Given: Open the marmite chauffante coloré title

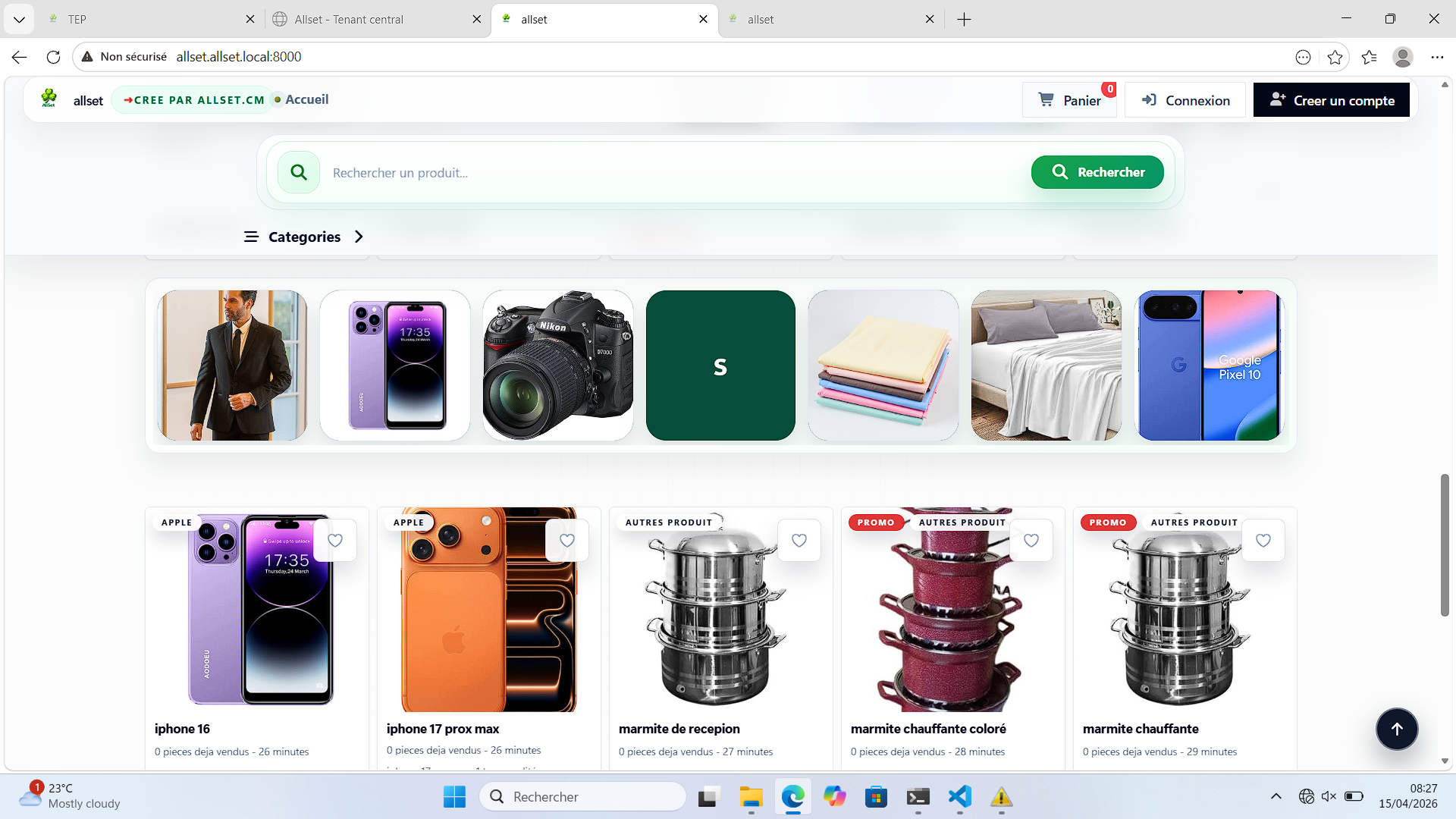Looking at the screenshot, I should pyautogui.click(x=928, y=729).
